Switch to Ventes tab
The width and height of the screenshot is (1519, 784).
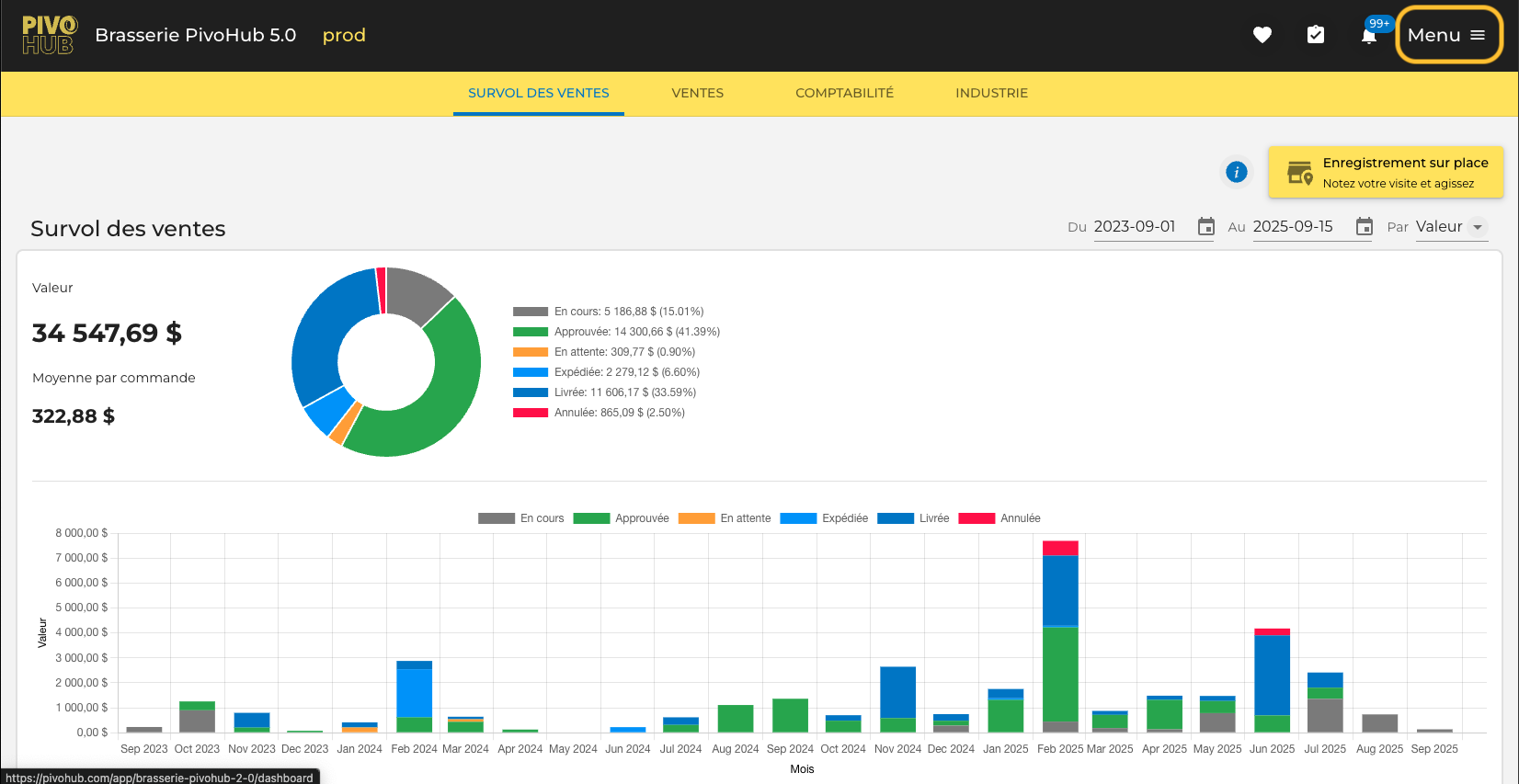(698, 93)
